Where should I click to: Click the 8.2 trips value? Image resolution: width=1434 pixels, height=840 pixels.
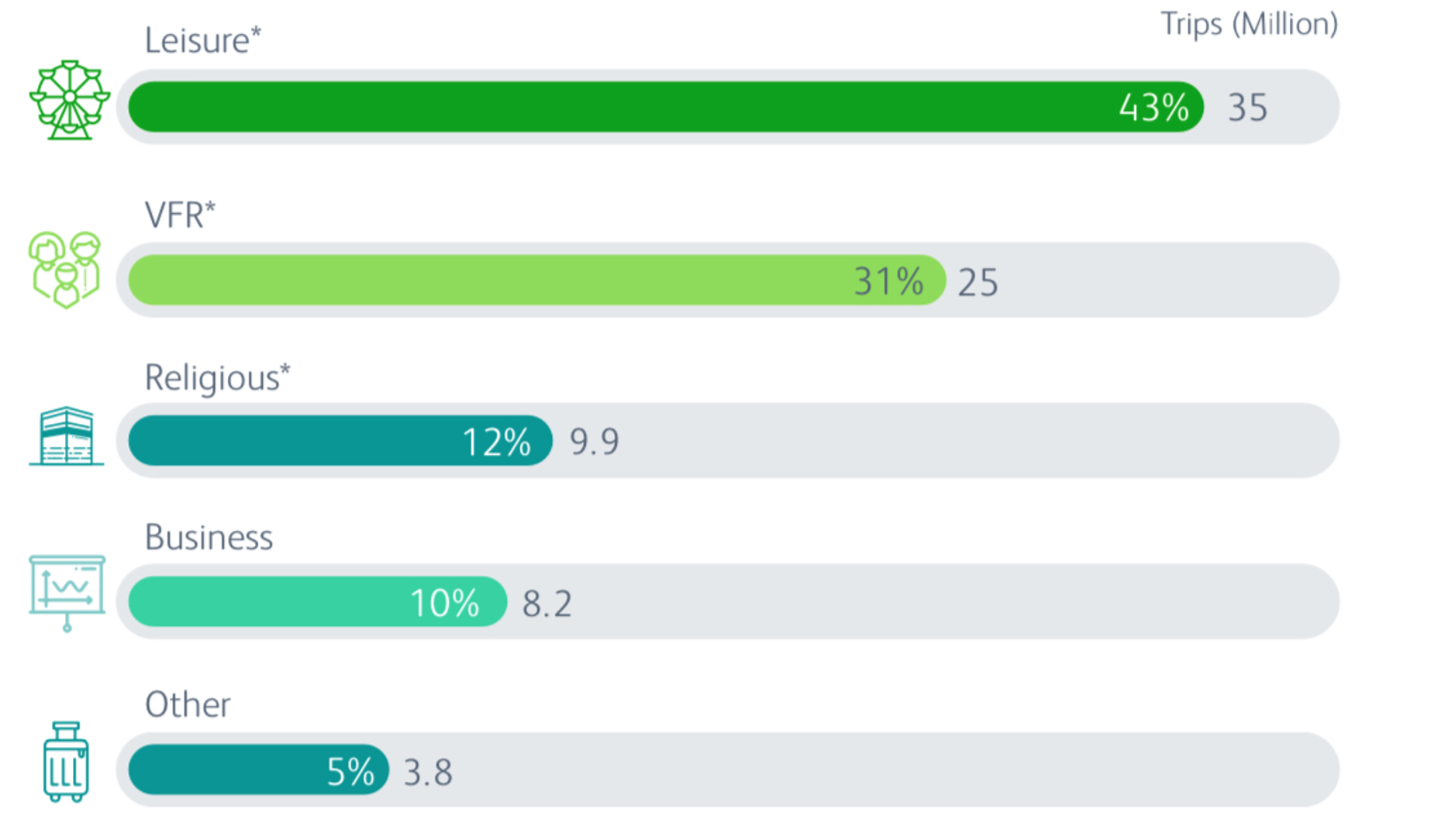547,604
